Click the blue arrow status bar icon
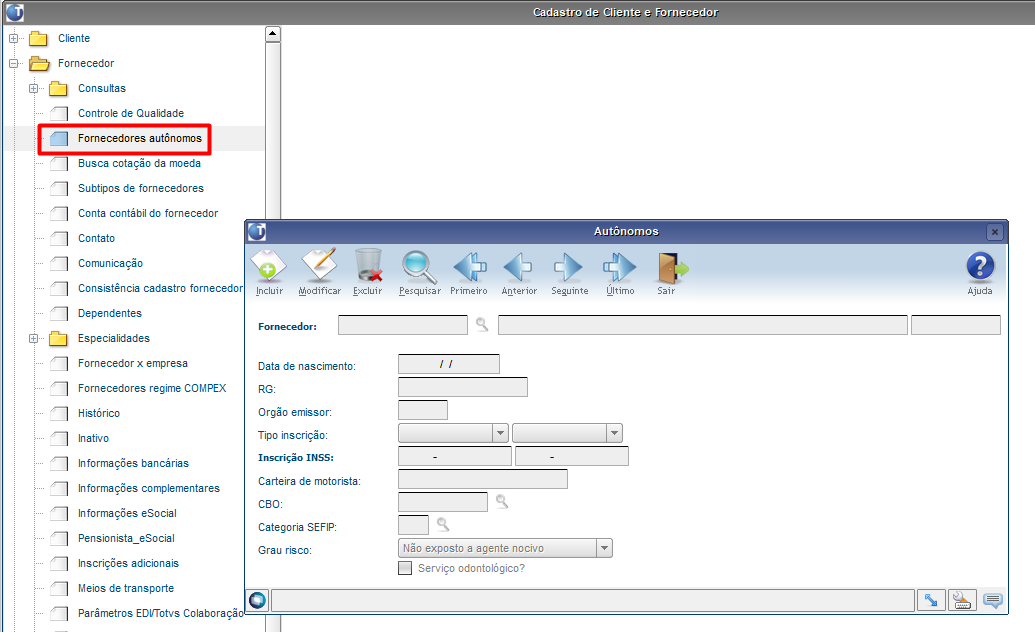This screenshot has width=1035, height=632. click(x=931, y=600)
